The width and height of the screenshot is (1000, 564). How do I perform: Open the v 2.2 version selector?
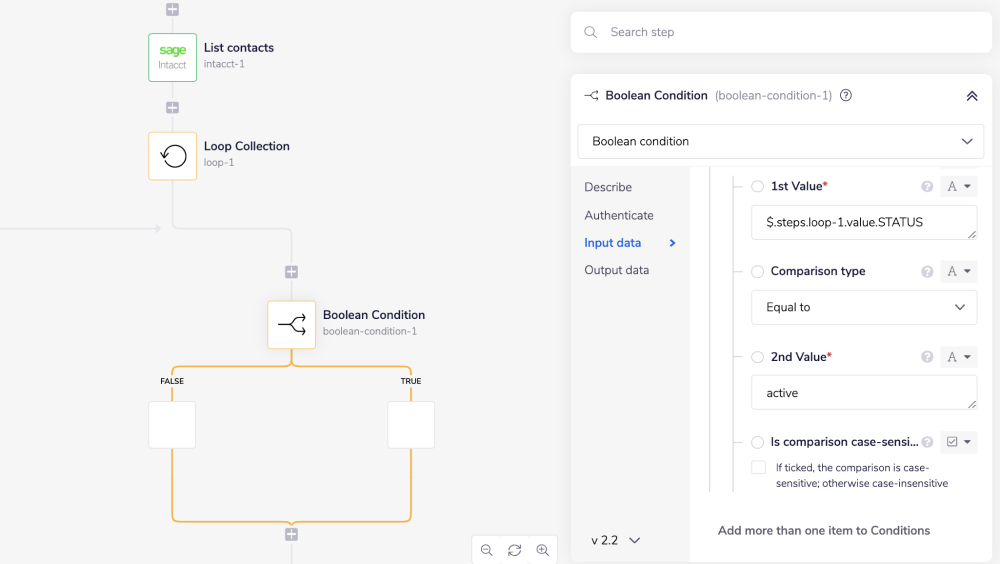[615, 540]
